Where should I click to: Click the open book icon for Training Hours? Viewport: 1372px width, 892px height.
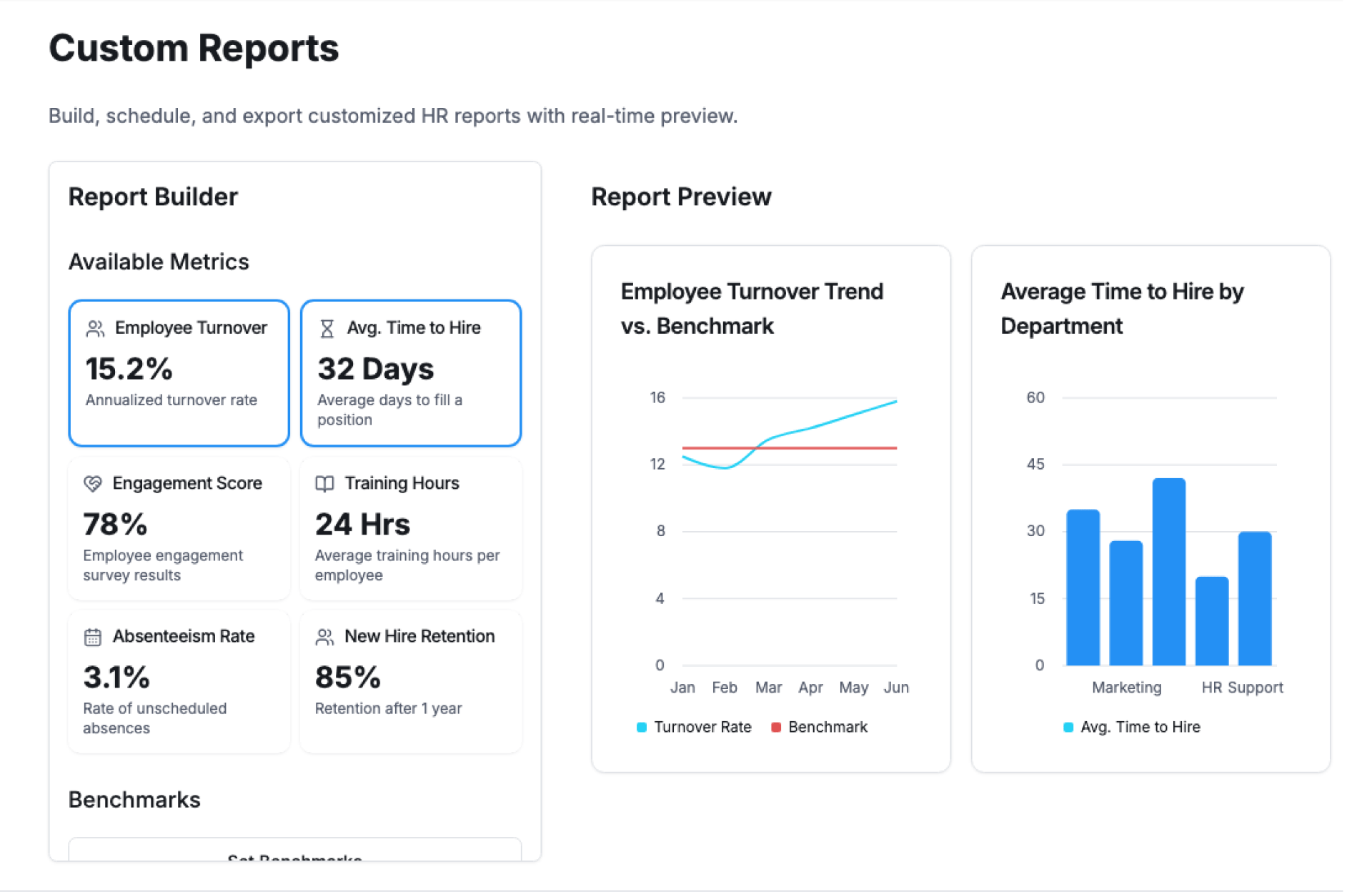[324, 484]
